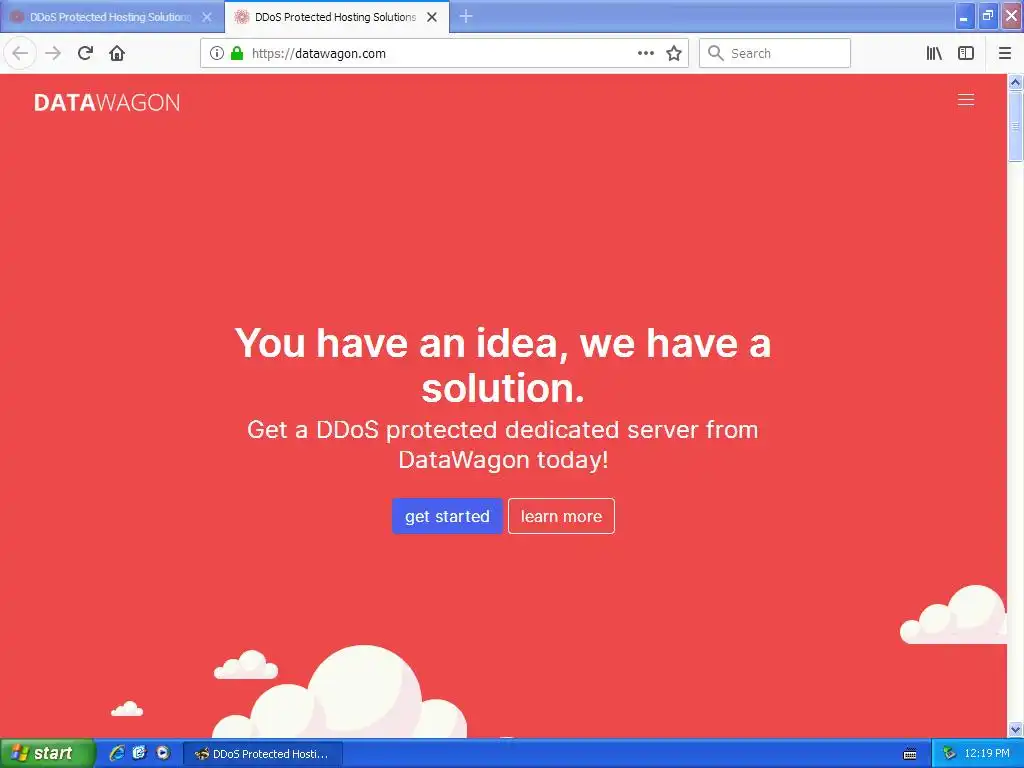Reload the current page
This screenshot has width=1024, height=768.
point(85,53)
